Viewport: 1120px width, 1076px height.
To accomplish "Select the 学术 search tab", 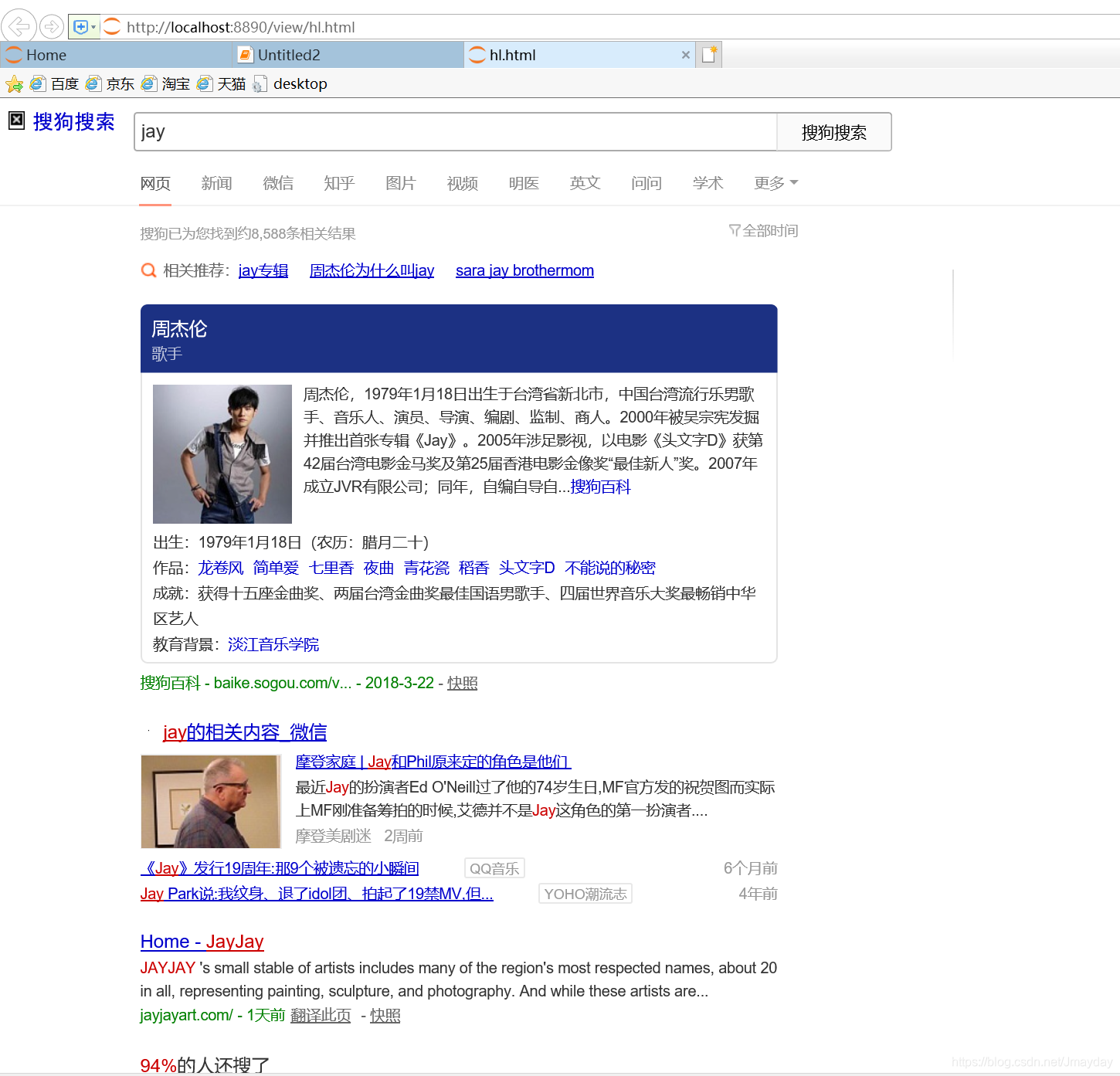I will [x=708, y=183].
